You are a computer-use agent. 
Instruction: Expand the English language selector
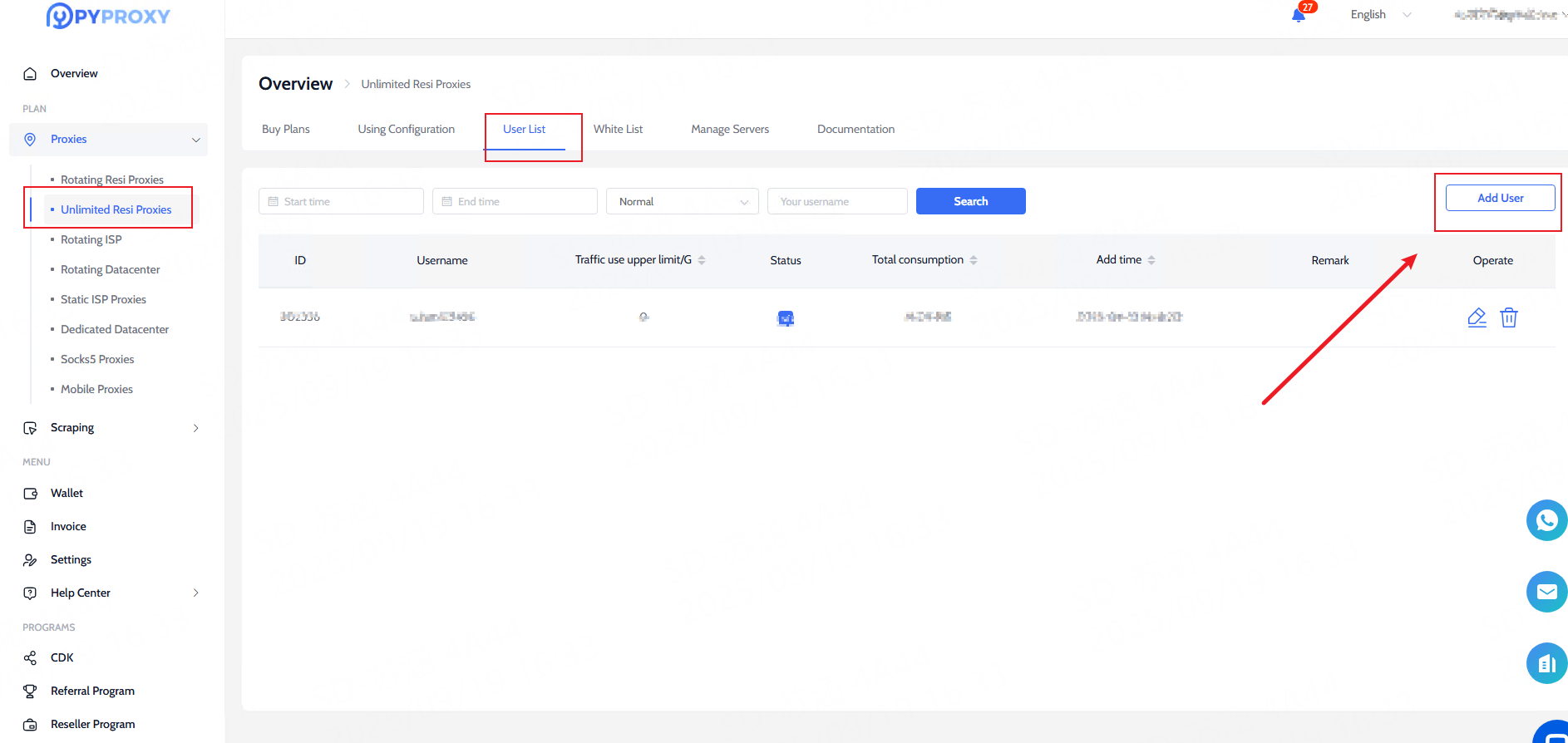point(1380,14)
